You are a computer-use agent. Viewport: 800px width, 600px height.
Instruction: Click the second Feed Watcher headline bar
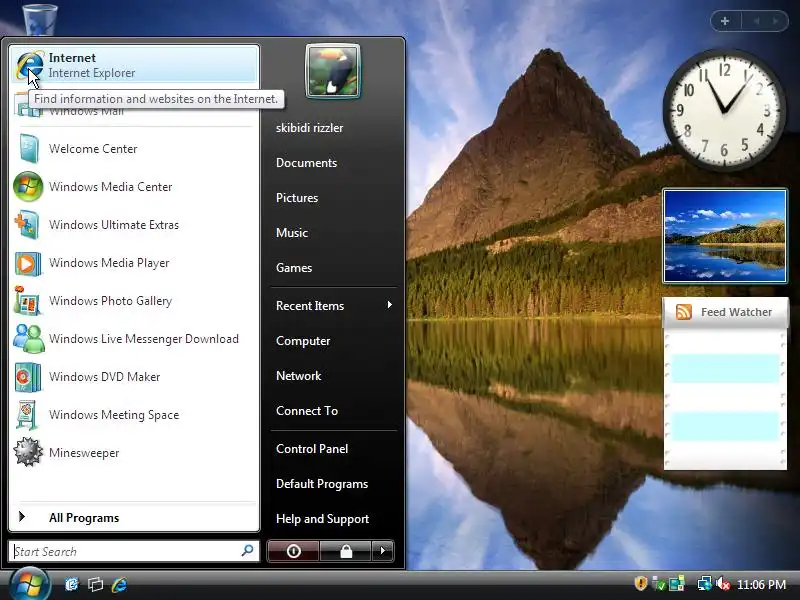pos(725,426)
